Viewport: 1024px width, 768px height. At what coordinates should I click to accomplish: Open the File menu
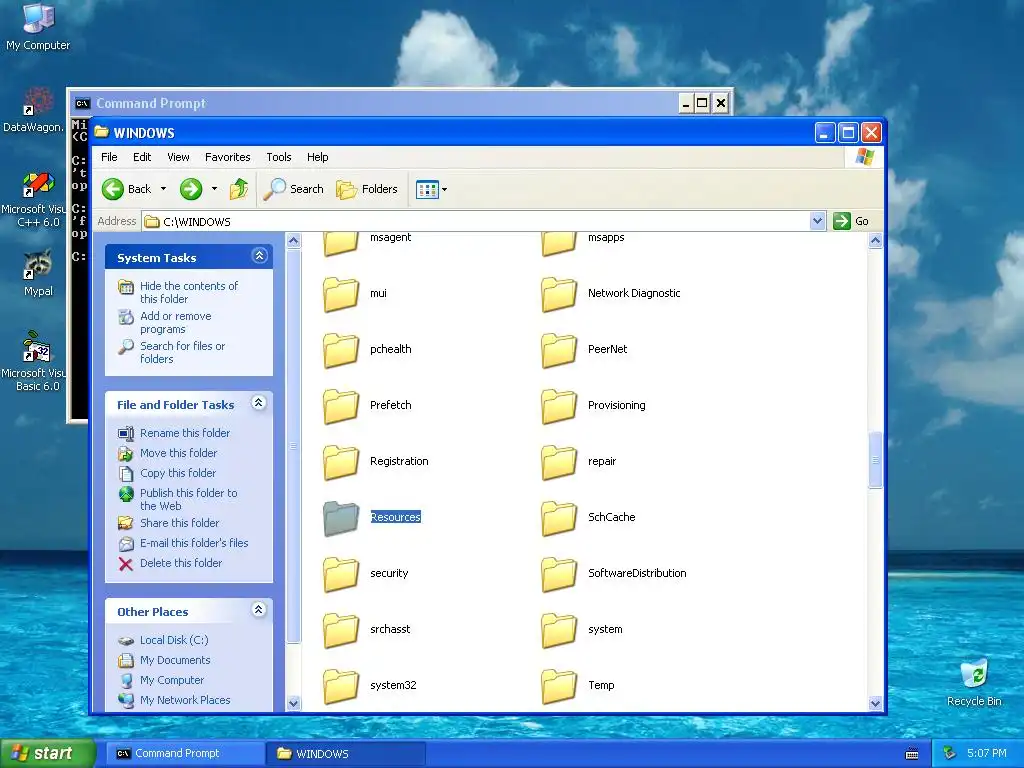(109, 157)
